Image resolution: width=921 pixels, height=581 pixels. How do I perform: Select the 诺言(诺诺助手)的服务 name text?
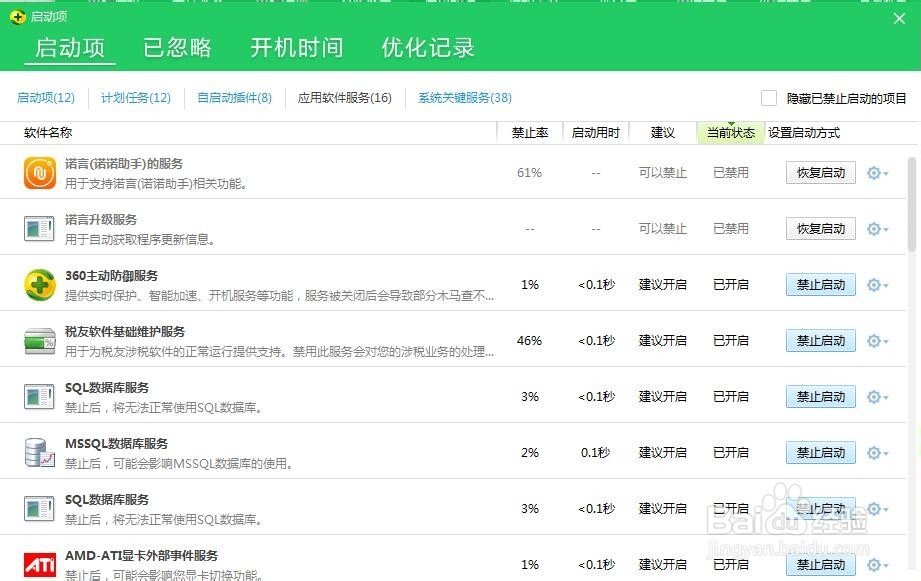point(124,164)
